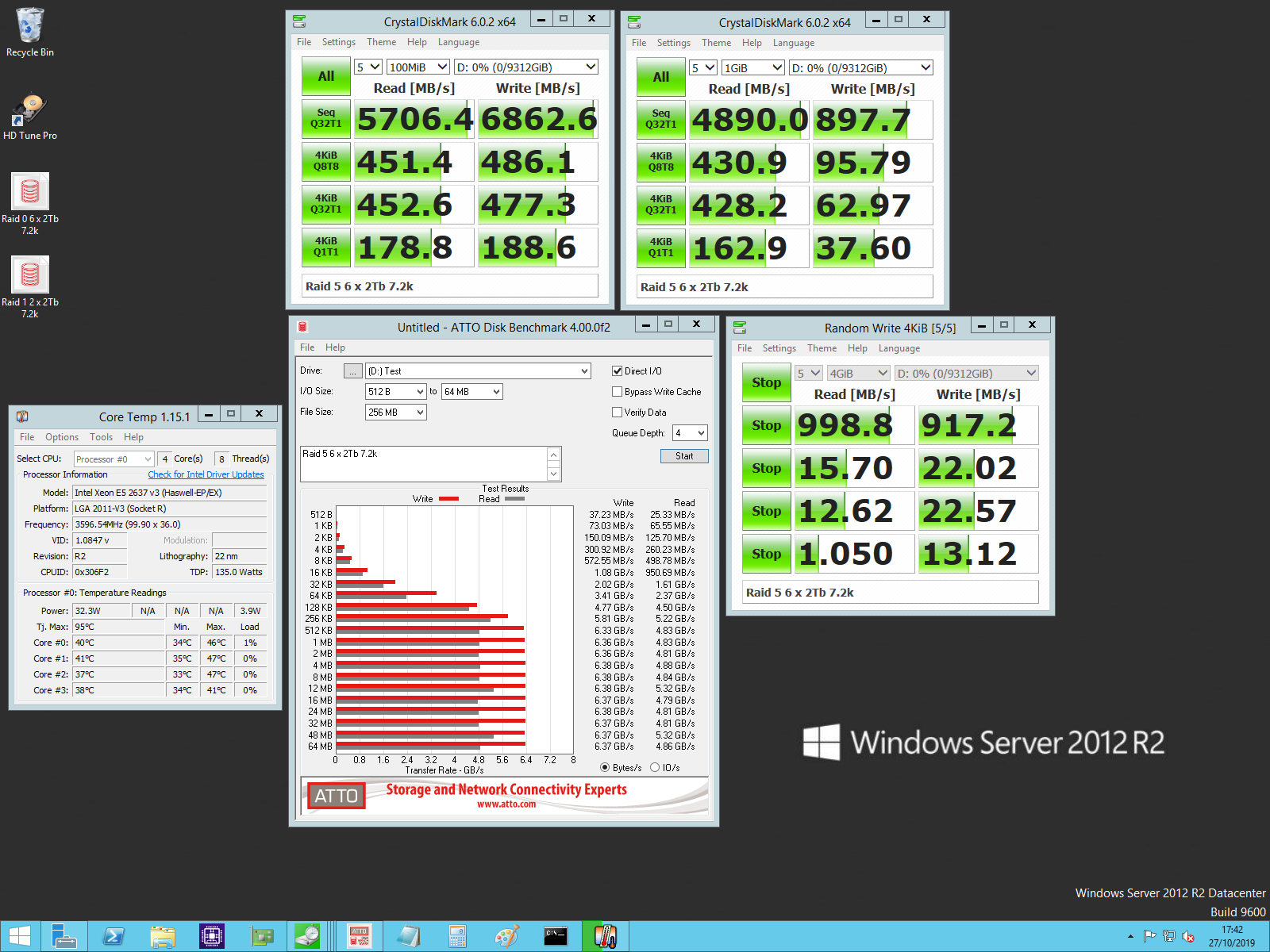Open ATTO I/O Size 64 MB dropdown
The width and height of the screenshot is (1270, 952).
click(x=472, y=391)
